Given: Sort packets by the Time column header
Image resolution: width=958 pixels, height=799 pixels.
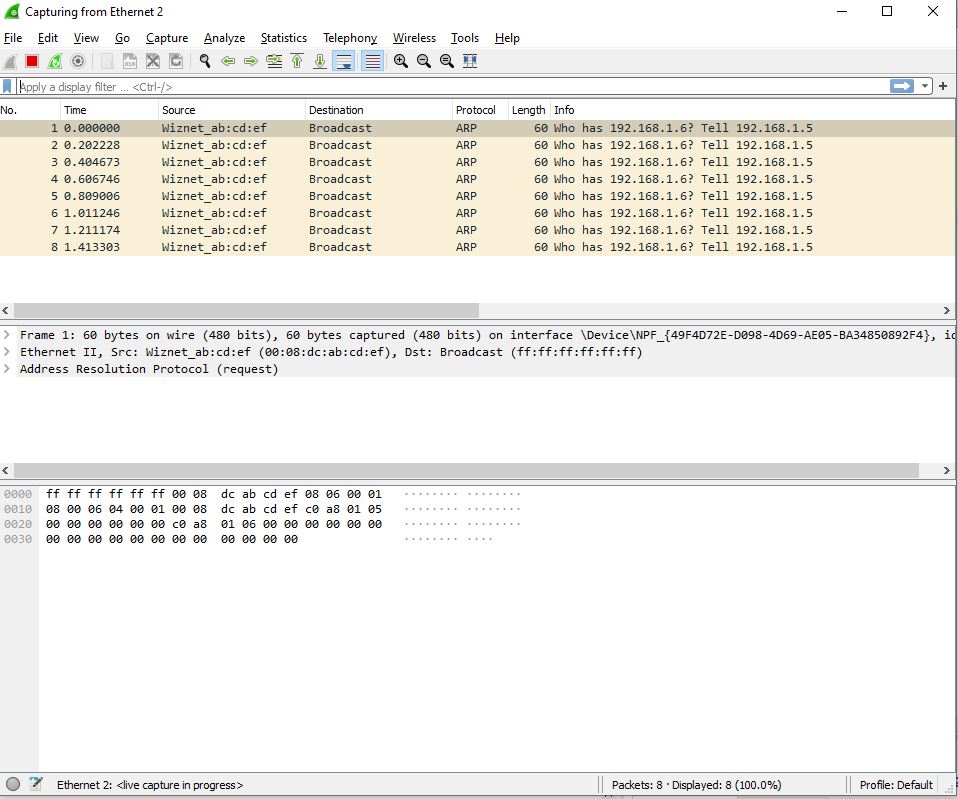Looking at the screenshot, I should (109, 110).
